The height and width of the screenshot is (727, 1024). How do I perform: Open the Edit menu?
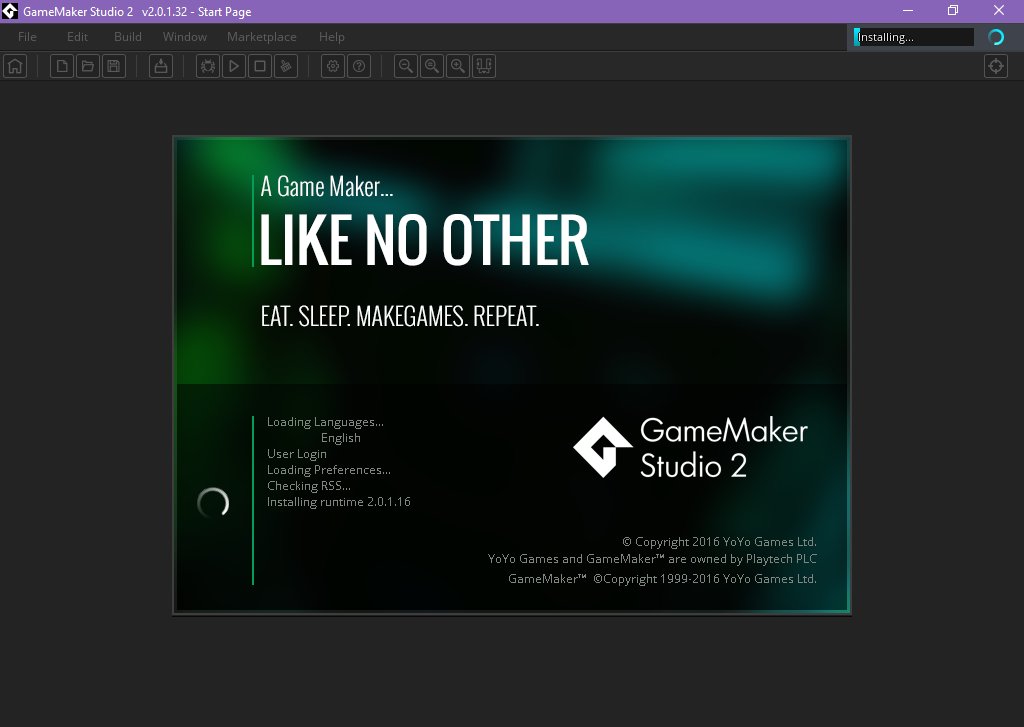(77, 37)
